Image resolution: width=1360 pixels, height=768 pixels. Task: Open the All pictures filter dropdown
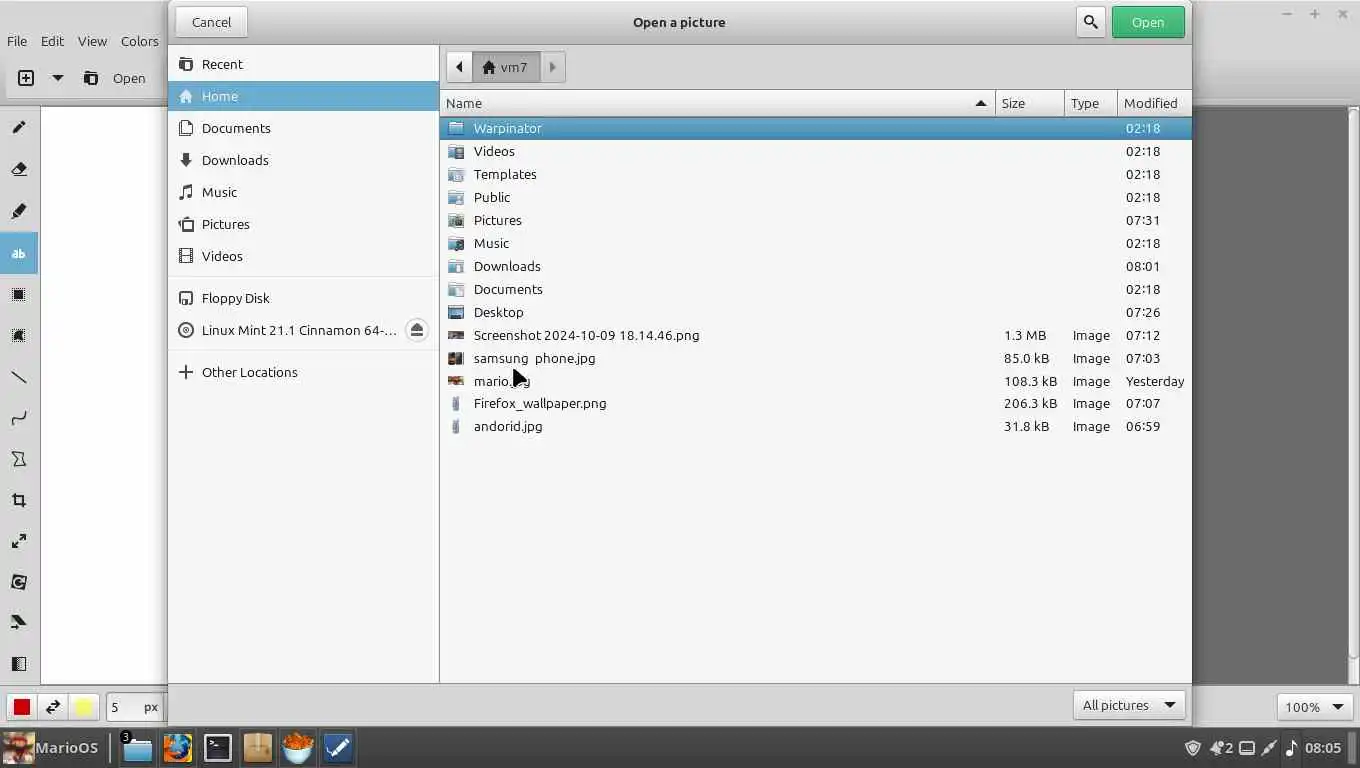tap(1129, 705)
